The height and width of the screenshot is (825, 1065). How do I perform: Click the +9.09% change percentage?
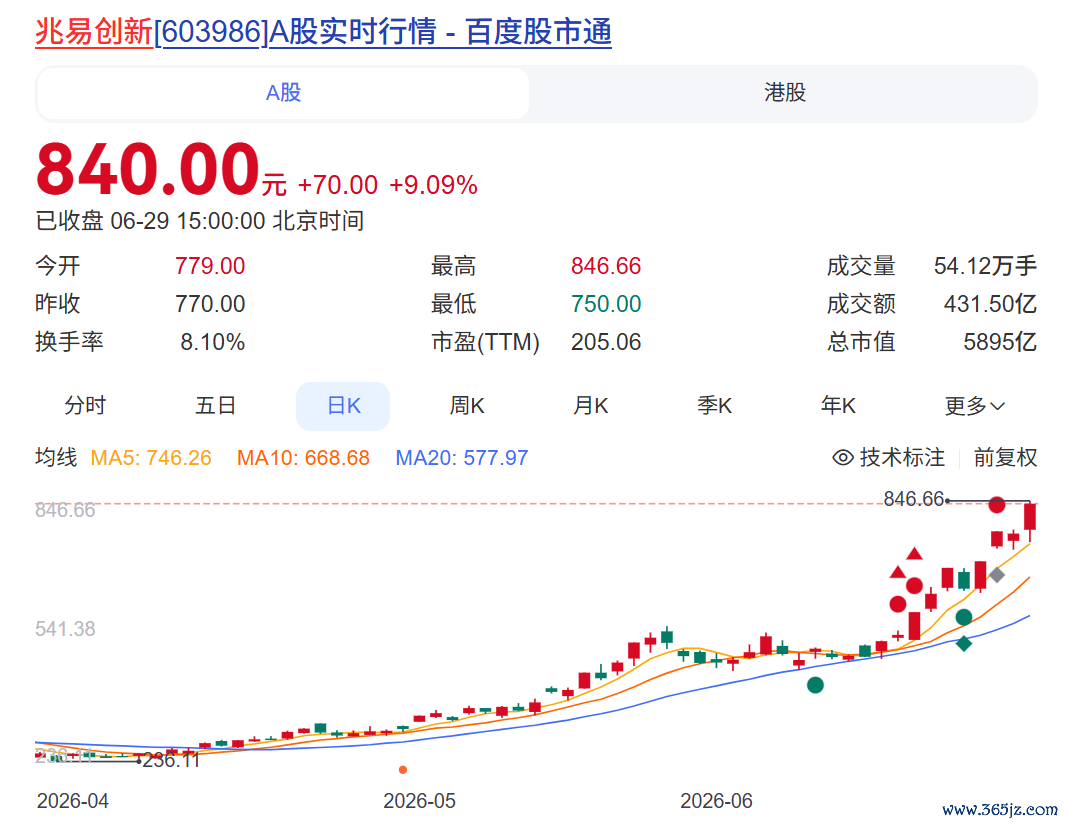click(x=433, y=185)
